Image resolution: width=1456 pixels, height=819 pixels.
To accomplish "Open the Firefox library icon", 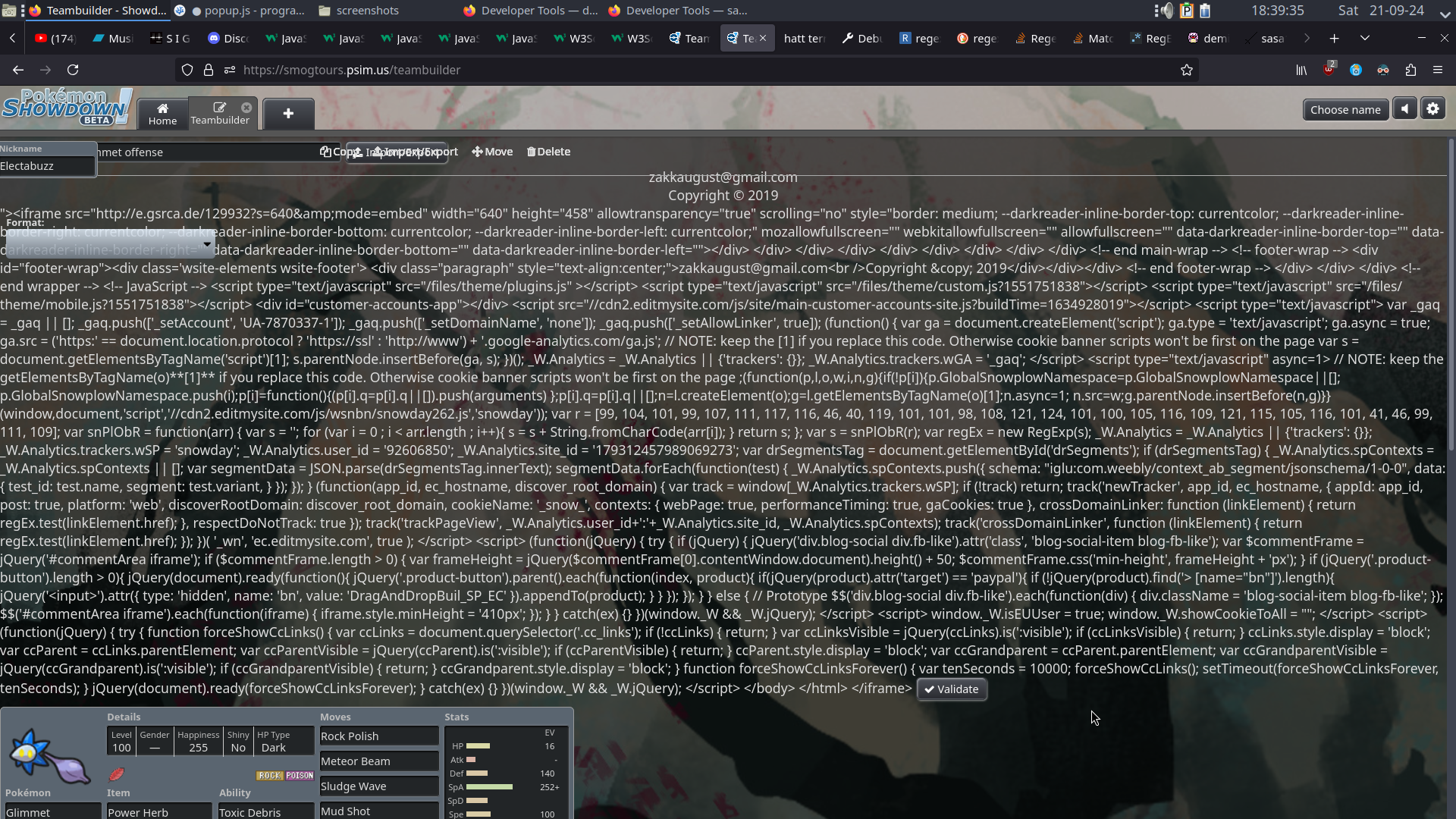I will pos(1301,70).
